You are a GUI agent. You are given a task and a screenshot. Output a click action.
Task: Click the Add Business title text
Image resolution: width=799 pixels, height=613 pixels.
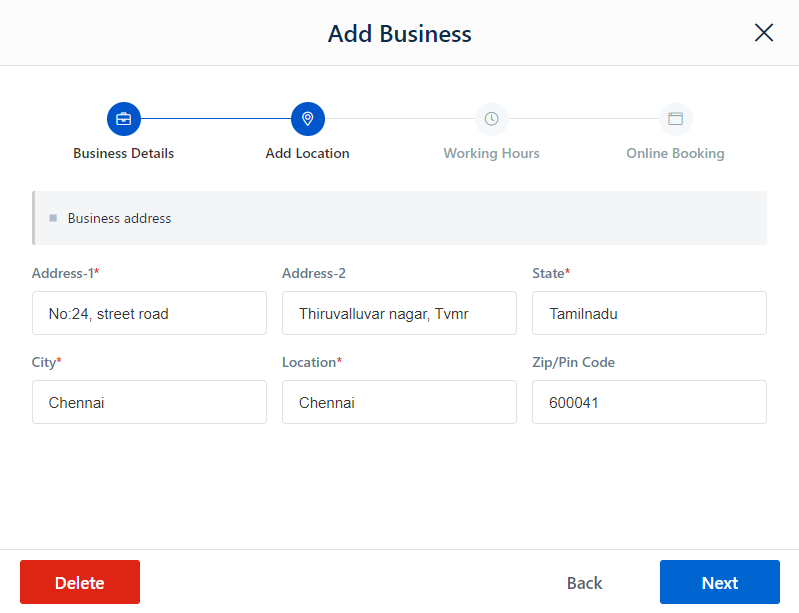[400, 34]
